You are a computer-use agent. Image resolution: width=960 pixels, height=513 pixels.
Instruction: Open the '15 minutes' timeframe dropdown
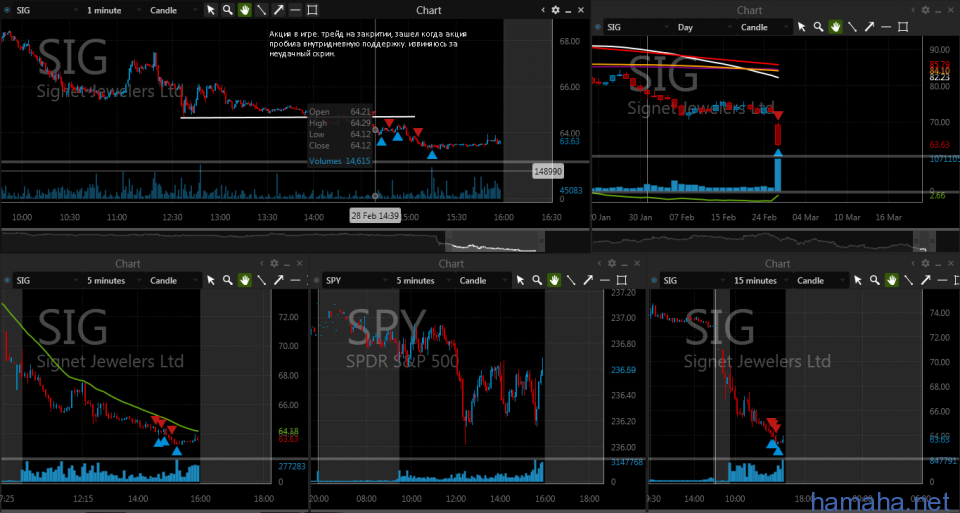click(761, 280)
